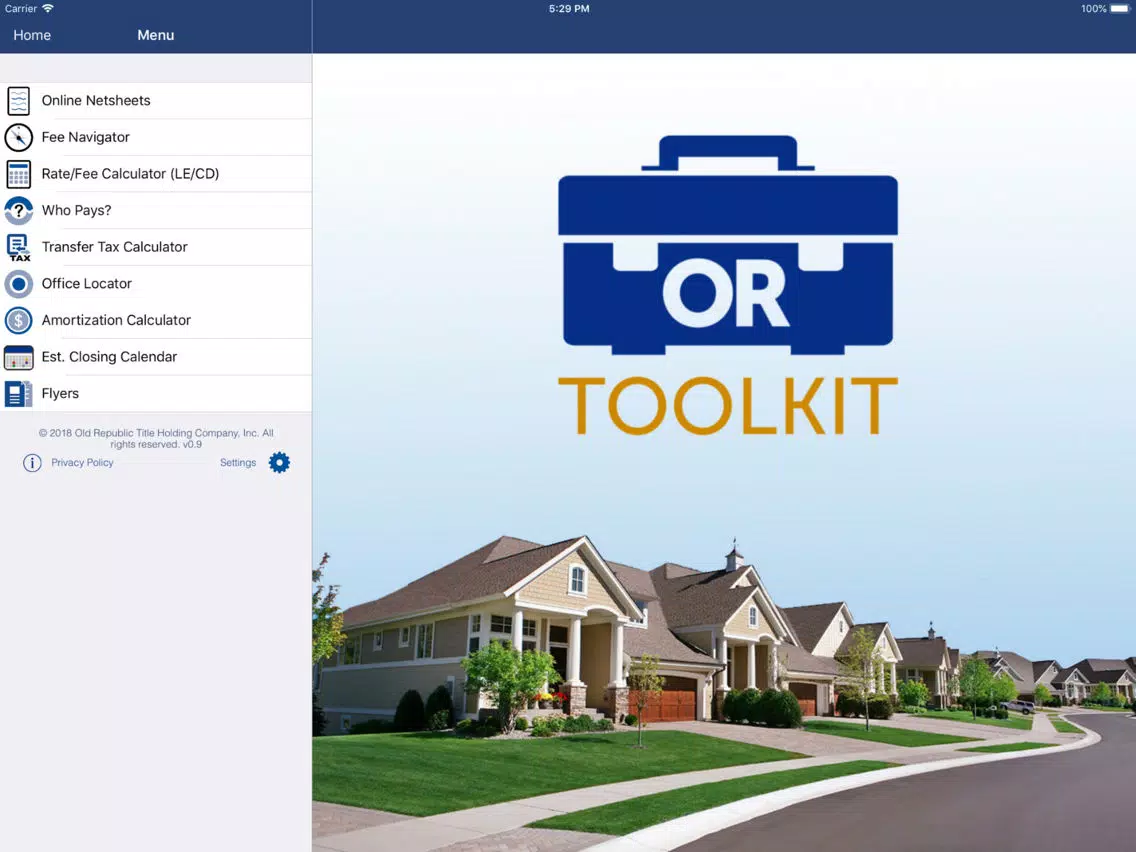Open the Online Netsheets document icon
The width and height of the screenshot is (1136, 852).
(18, 101)
